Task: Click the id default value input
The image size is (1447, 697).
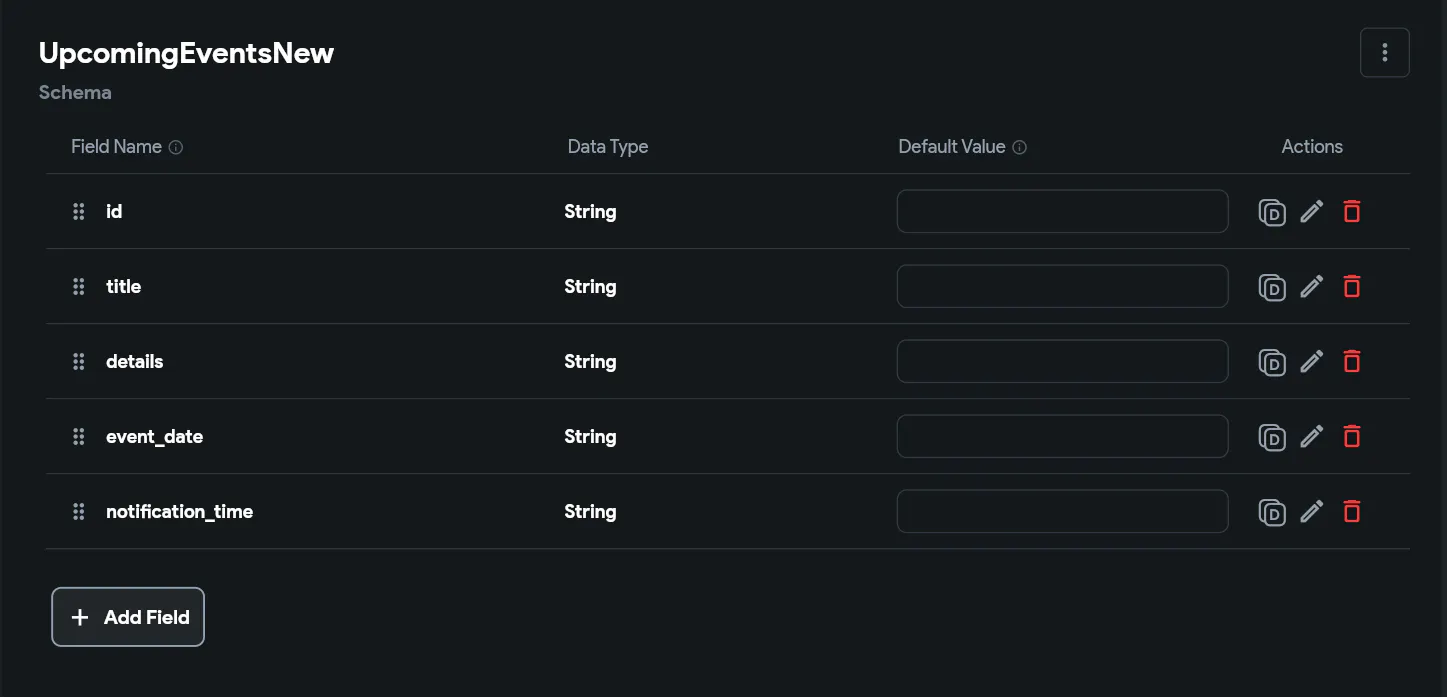Action: tap(1062, 211)
